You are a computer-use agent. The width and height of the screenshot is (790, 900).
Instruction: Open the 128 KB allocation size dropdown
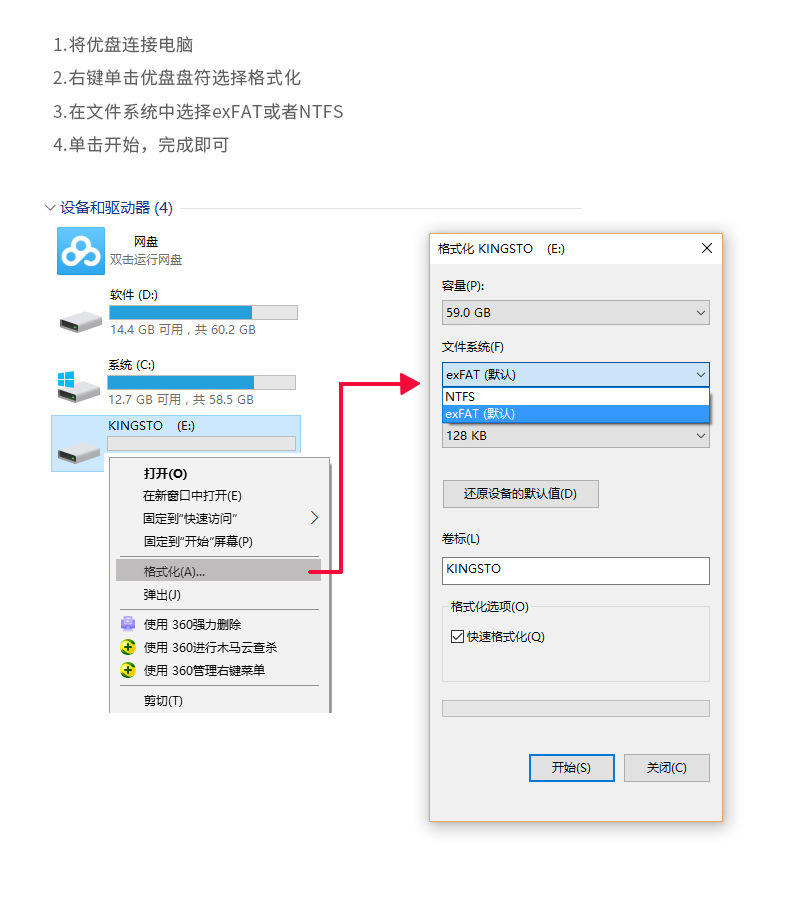[576, 436]
